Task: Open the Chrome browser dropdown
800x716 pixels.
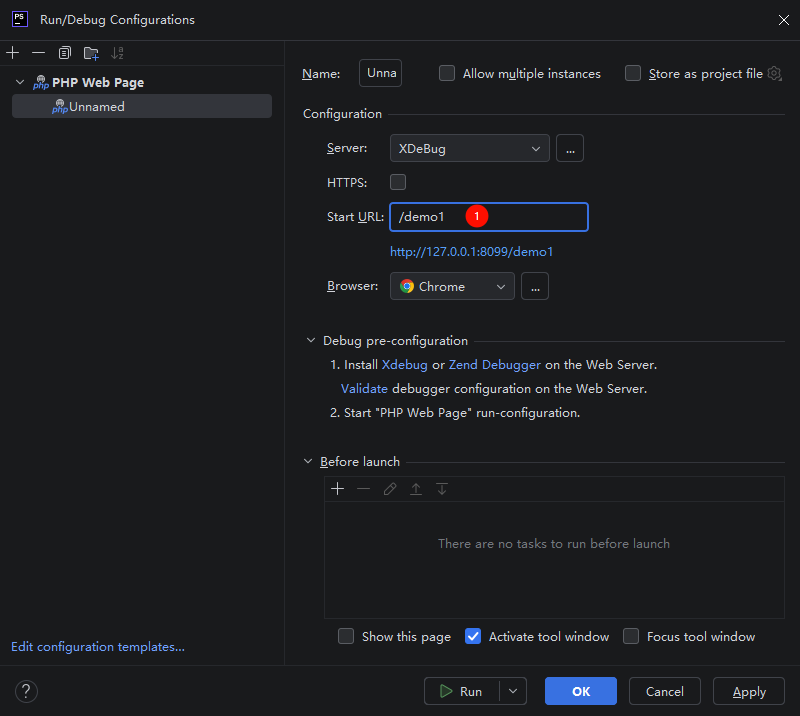Action: tap(452, 286)
